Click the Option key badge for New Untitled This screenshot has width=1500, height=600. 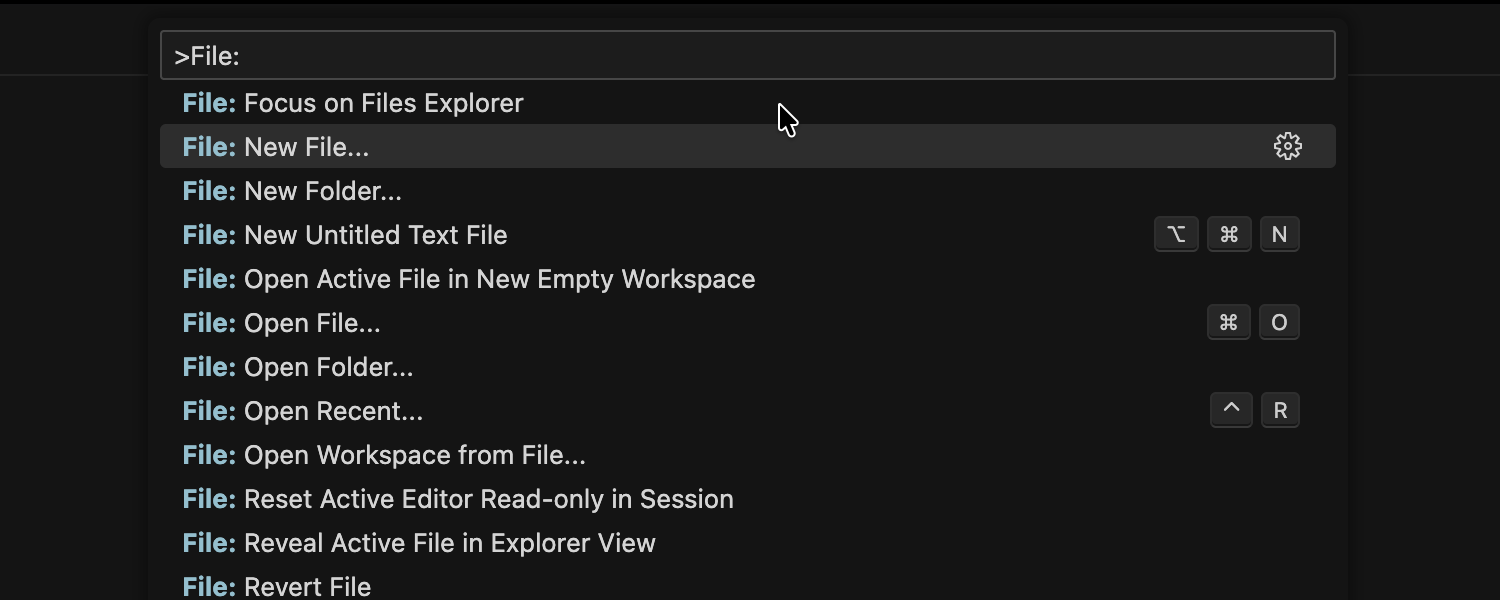pos(1176,235)
